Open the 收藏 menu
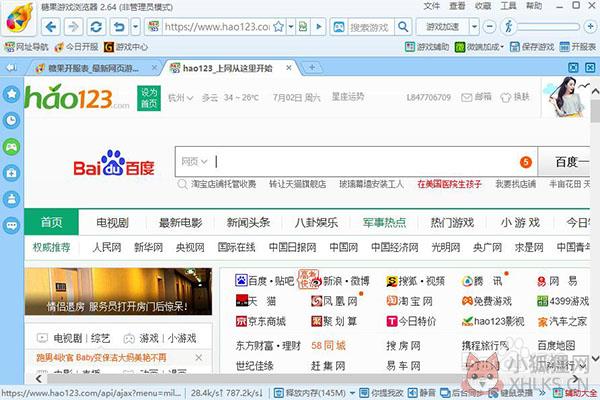Viewport: 600px width, 400px height. tap(483, 6)
